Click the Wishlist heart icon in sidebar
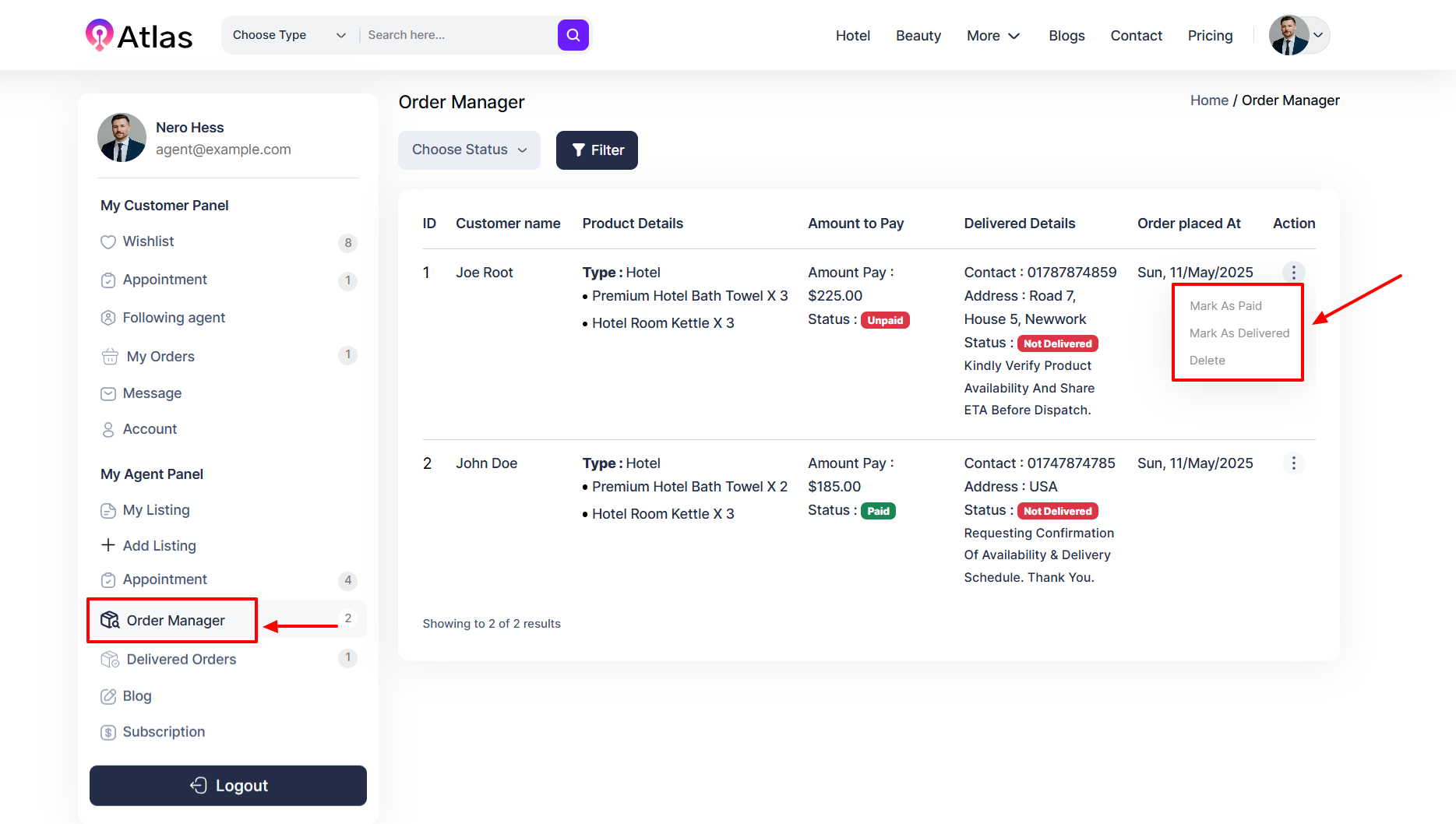Image resolution: width=1456 pixels, height=824 pixels. click(108, 242)
